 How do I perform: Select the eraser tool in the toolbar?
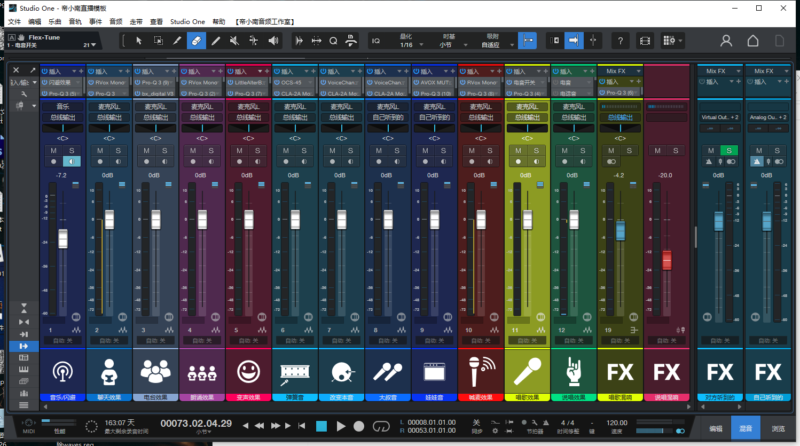pyautogui.click(x=196, y=41)
